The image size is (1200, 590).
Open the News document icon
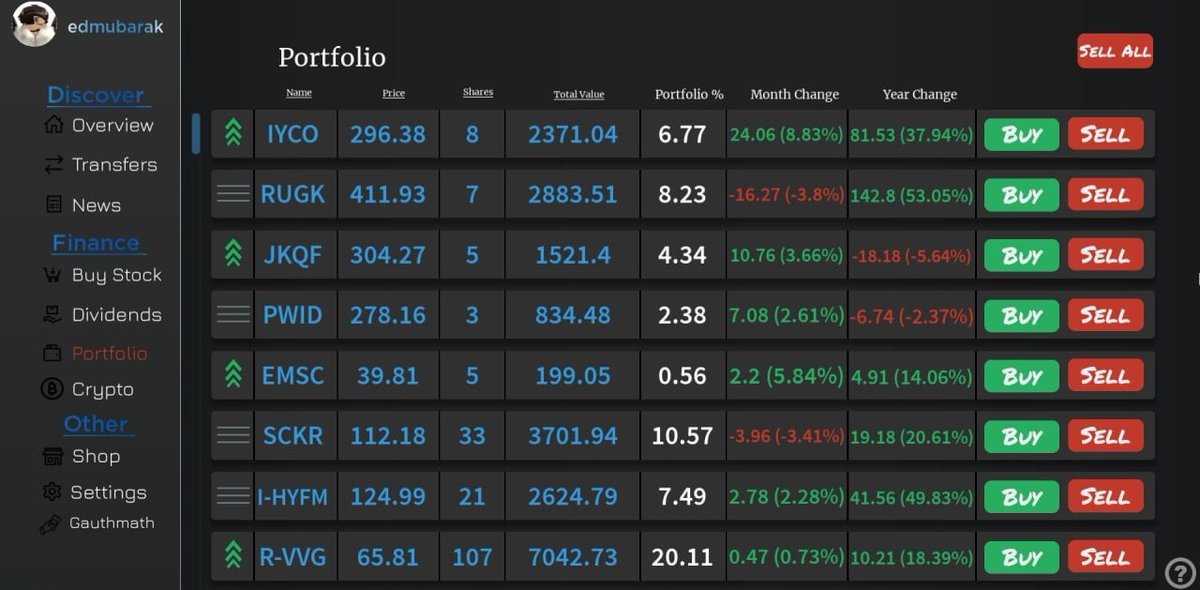pos(54,204)
